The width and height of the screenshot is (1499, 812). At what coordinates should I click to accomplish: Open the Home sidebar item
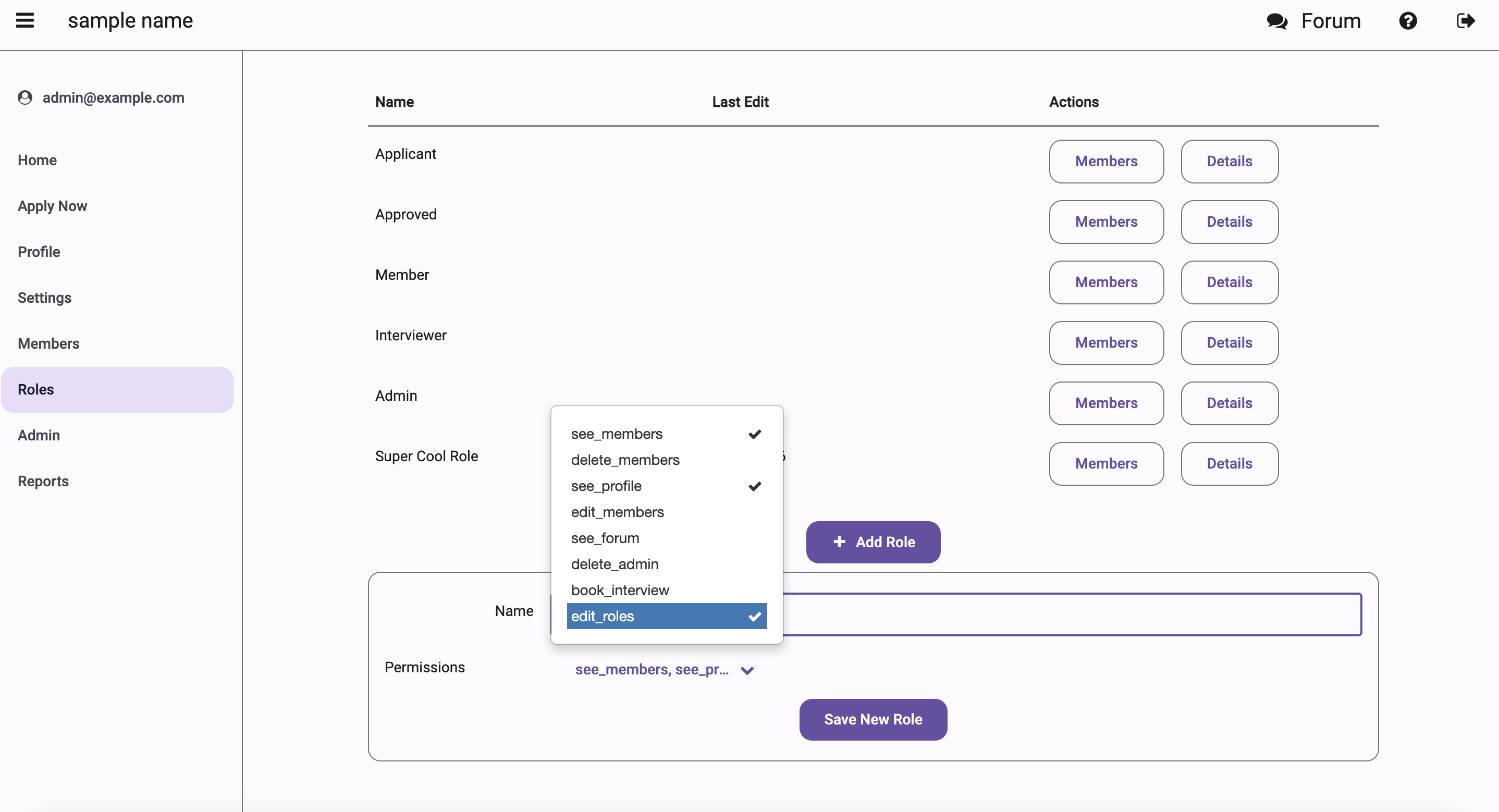(117, 160)
